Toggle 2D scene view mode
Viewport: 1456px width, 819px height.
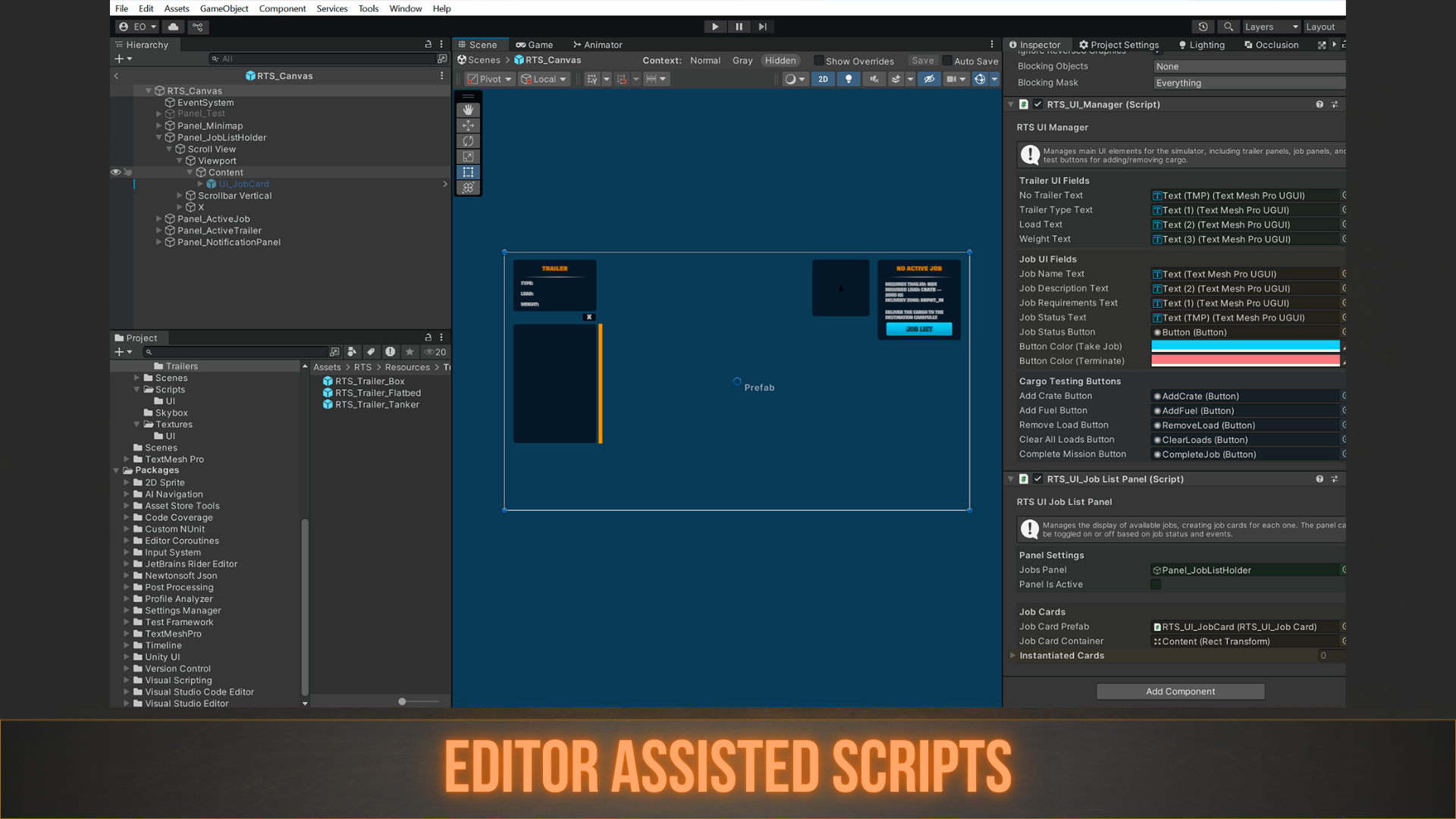pos(823,79)
